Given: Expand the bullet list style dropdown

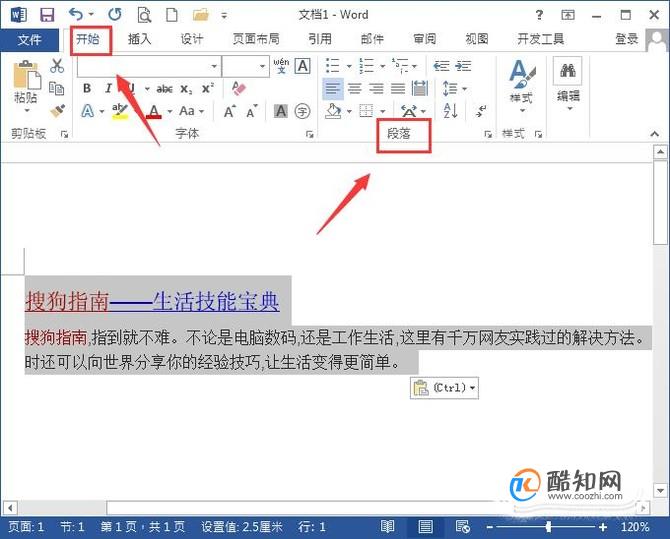Looking at the screenshot, I should point(349,66).
